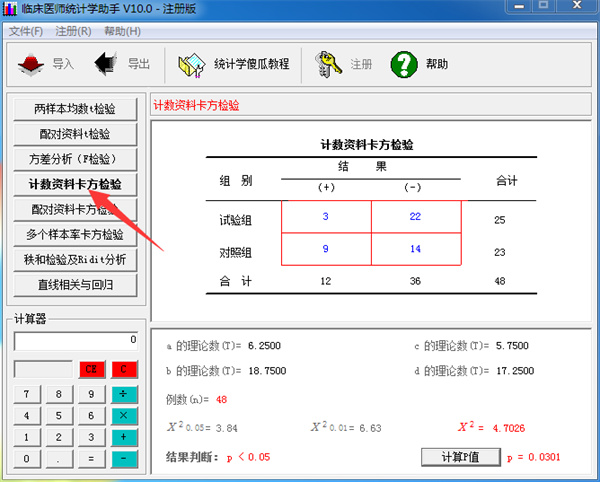Click the plus (+) calculator key
Viewport: 600px width, 482px height.
point(124,437)
